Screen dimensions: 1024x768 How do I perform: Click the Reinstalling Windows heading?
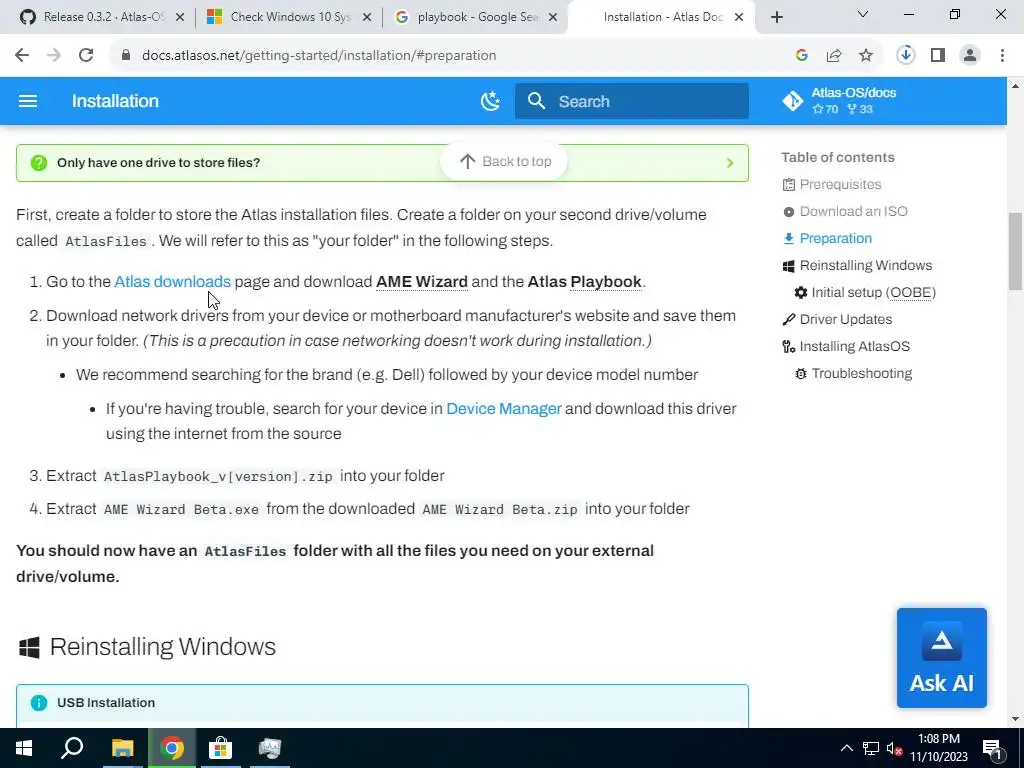click(163, 647)
